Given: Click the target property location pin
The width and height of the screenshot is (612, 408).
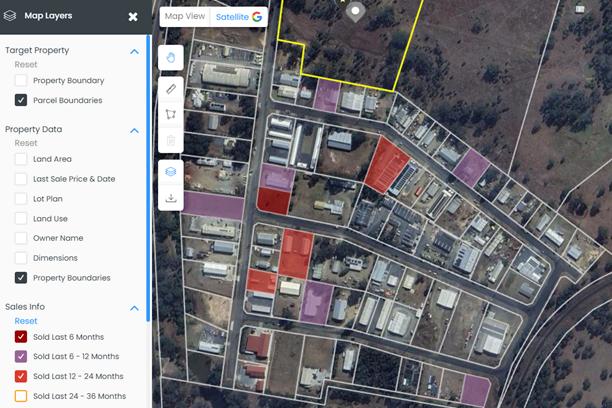Looking at the screenshot, I should (355, 12).
